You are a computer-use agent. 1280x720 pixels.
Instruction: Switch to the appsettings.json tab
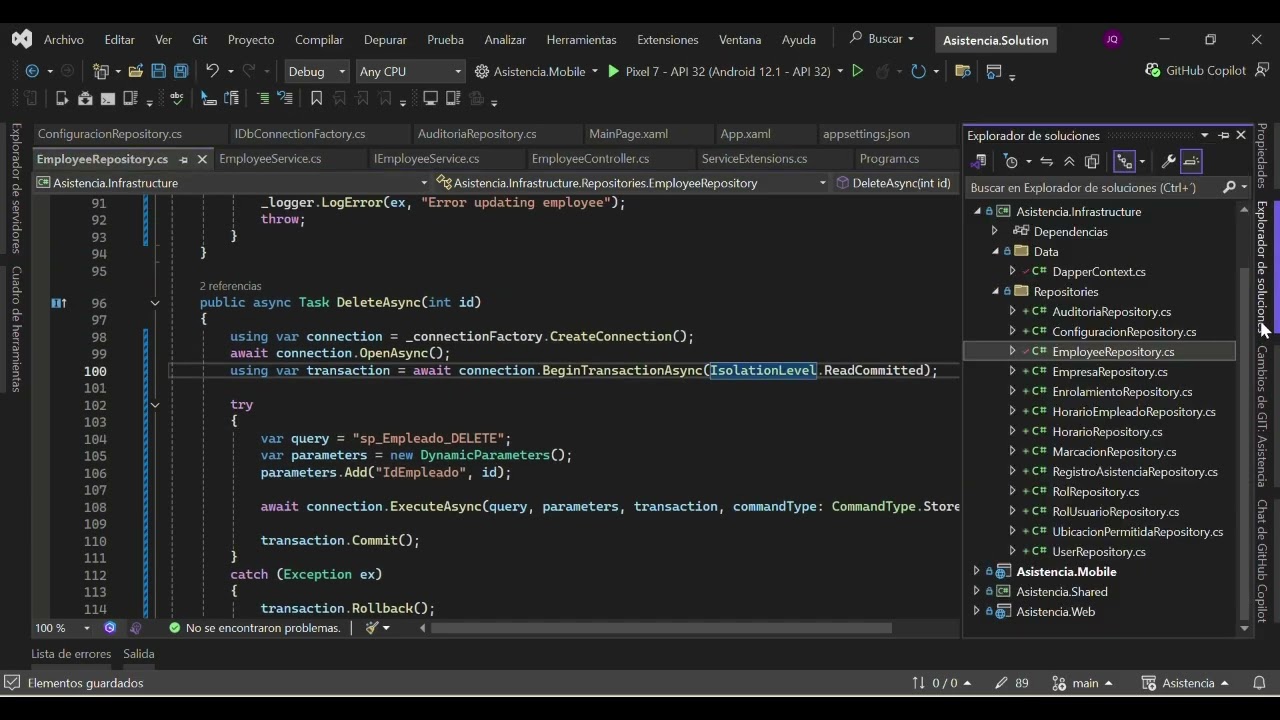pyautogui.click(x=866, y=134)
